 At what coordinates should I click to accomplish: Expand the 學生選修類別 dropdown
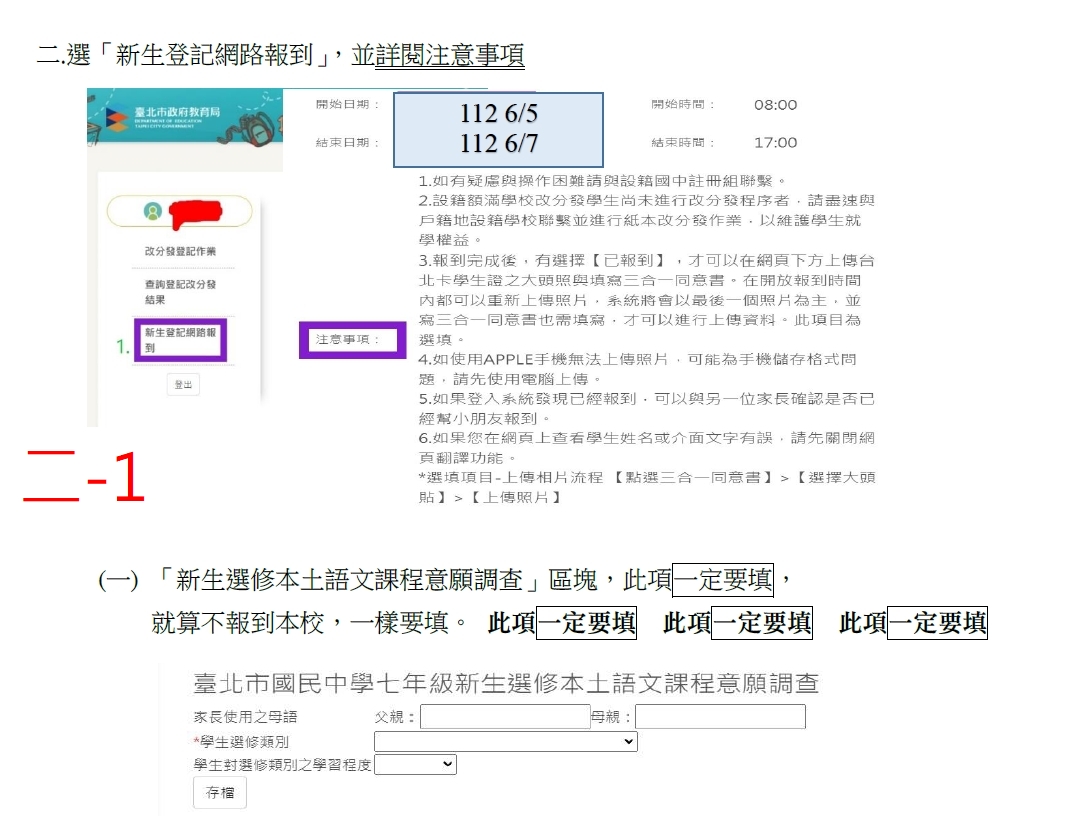pyautogui.click(x=505, y=741)
